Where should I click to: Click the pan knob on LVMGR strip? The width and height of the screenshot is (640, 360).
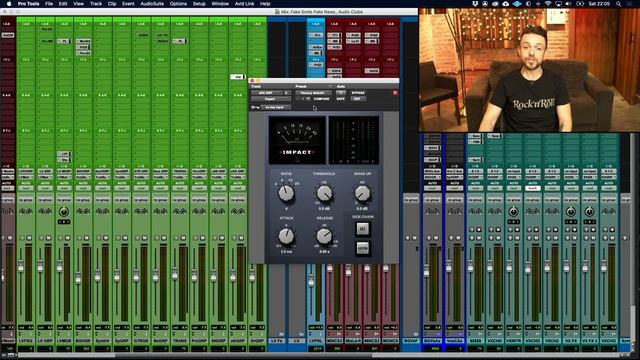64,211
